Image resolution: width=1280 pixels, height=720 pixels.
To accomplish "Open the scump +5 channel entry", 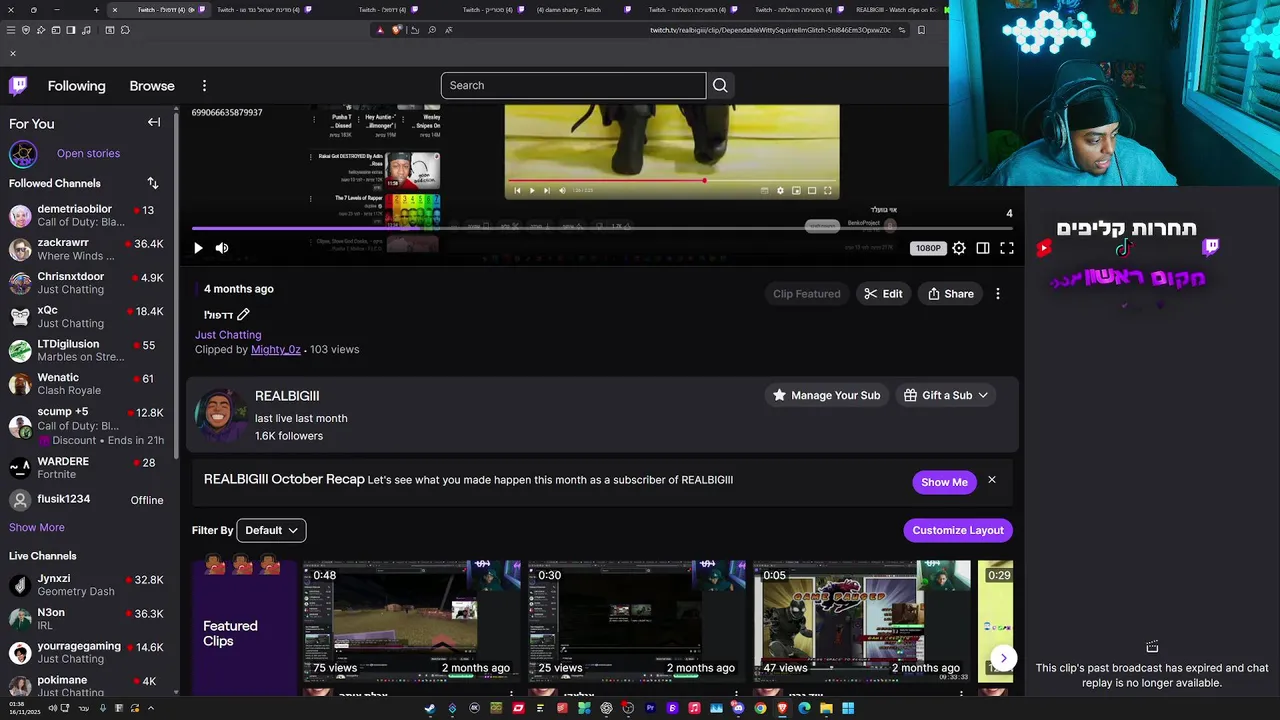I will pos(87,426).
